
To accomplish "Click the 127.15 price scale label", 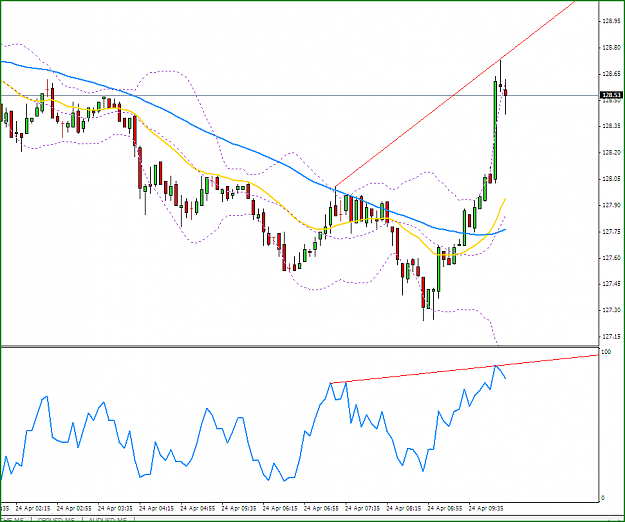I will [611, 337].
